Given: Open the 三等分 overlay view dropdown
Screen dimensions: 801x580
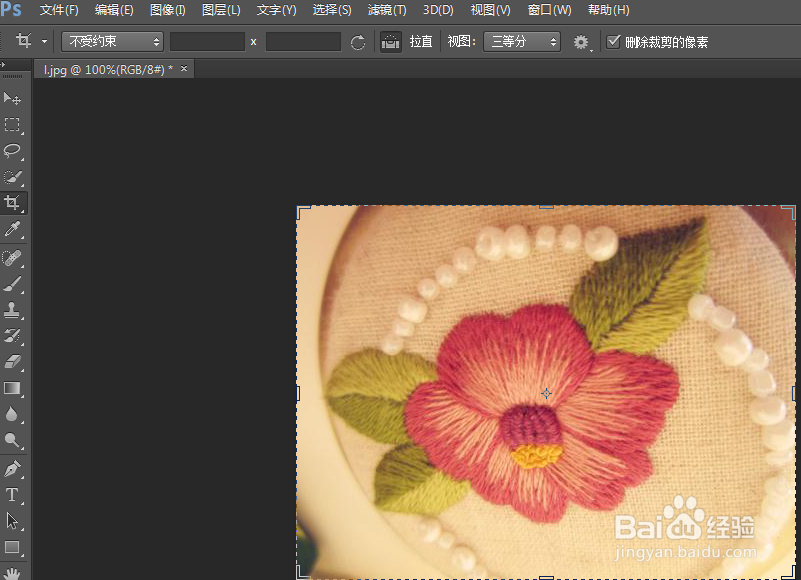Looking at the screenshot, I should click(x=522, y=41).
